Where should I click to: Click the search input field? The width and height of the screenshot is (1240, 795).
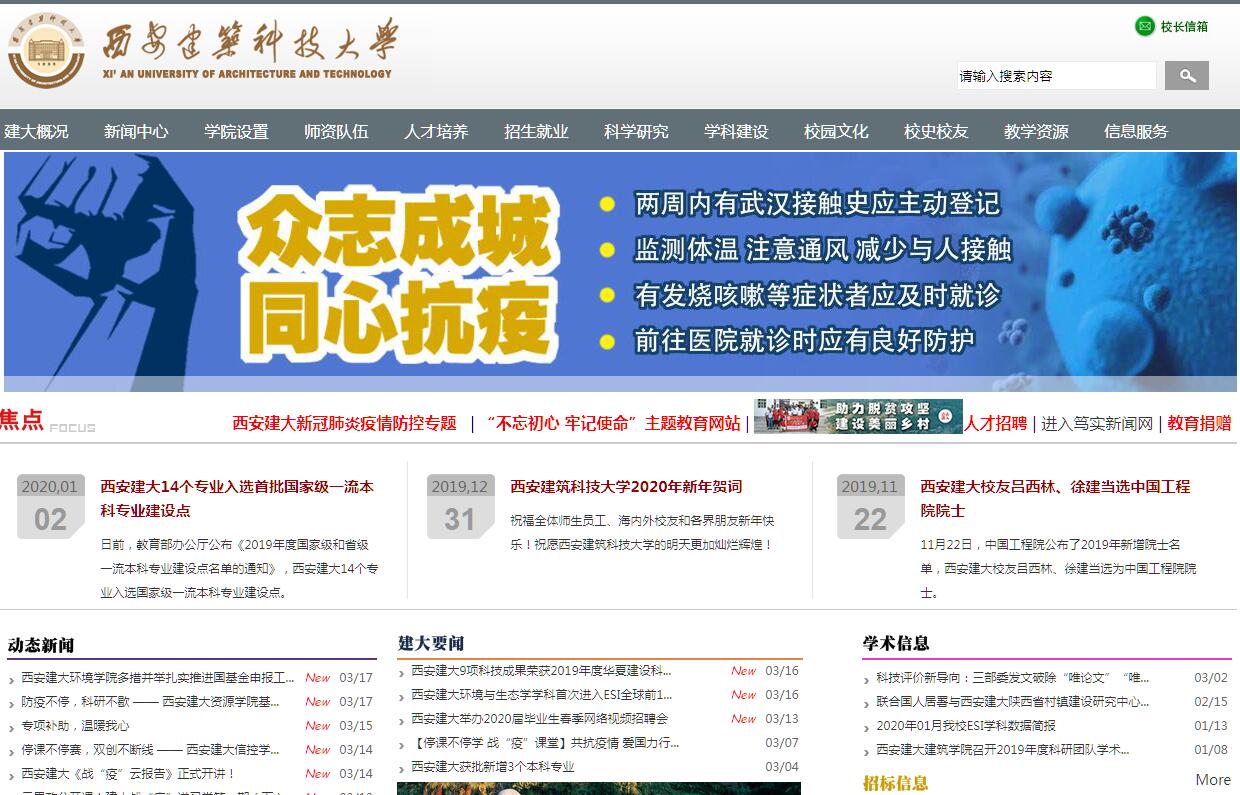[1056, 76]
